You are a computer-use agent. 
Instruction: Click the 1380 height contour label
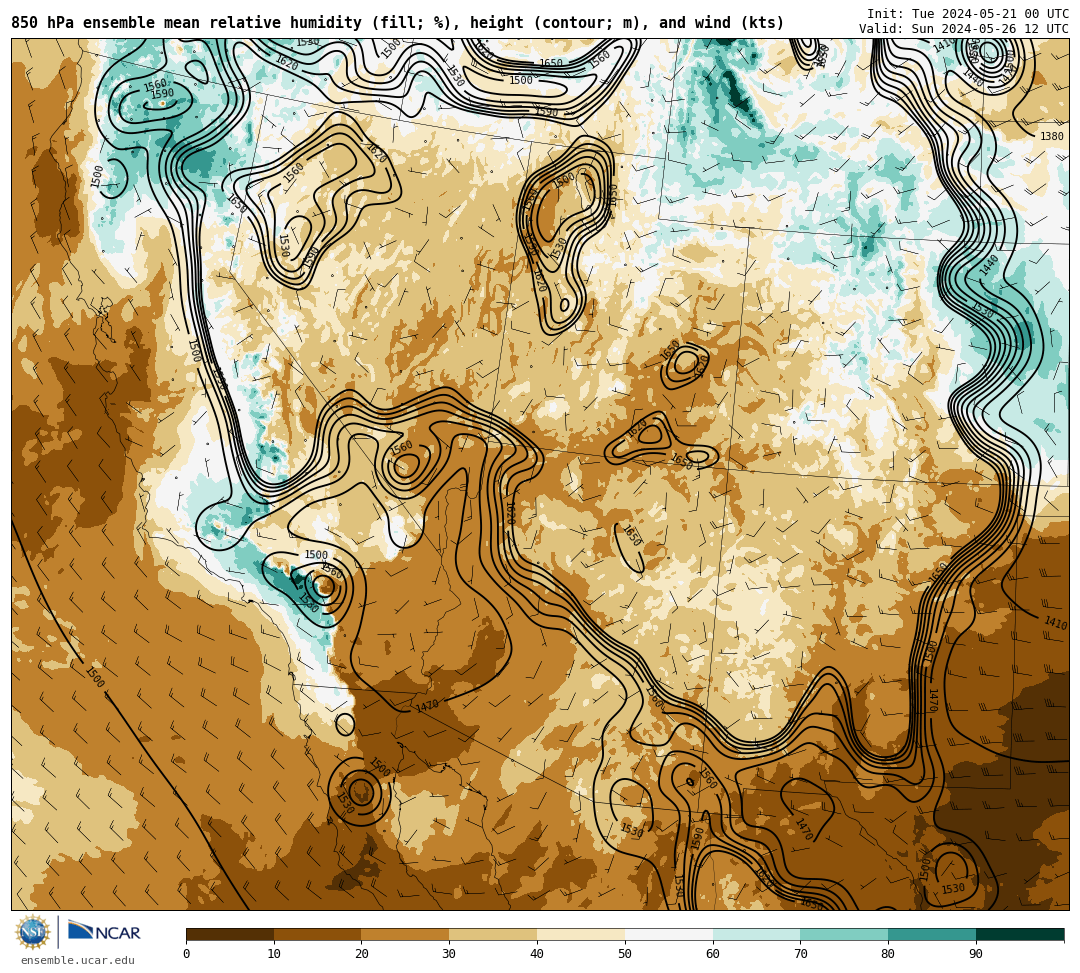[x=1052, y=136]
